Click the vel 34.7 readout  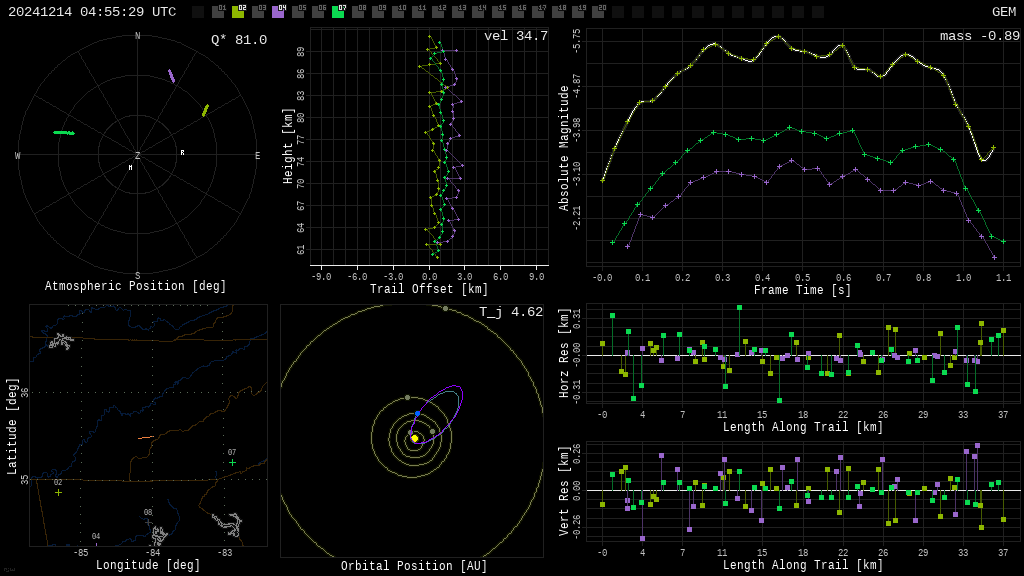(515, 36)
